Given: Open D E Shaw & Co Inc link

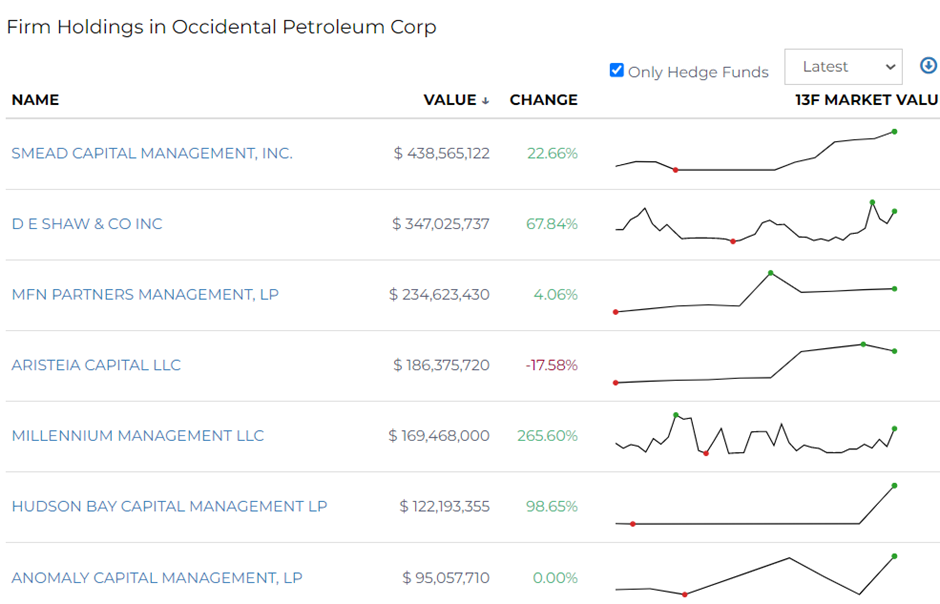Looking at the screenshot, I should tap(87, 224).
